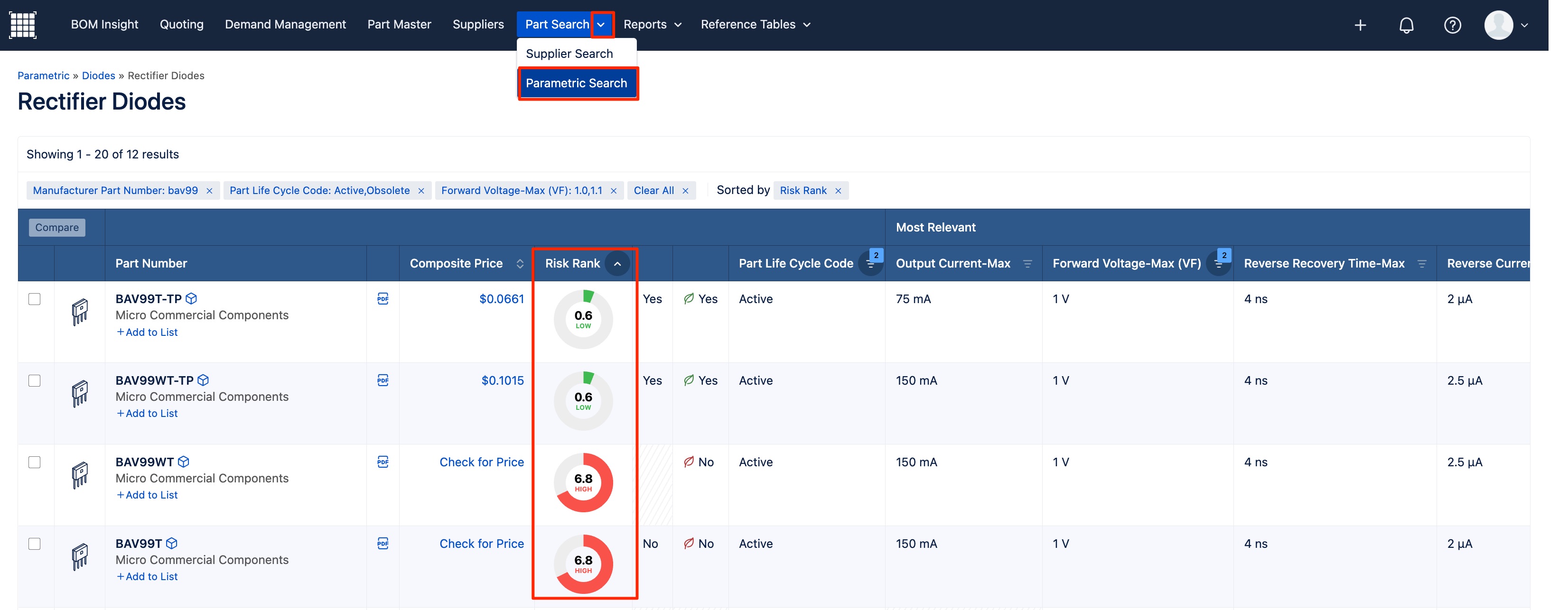
Task: Go to the BOM Insight tab
Action: (x=104, y=24)
